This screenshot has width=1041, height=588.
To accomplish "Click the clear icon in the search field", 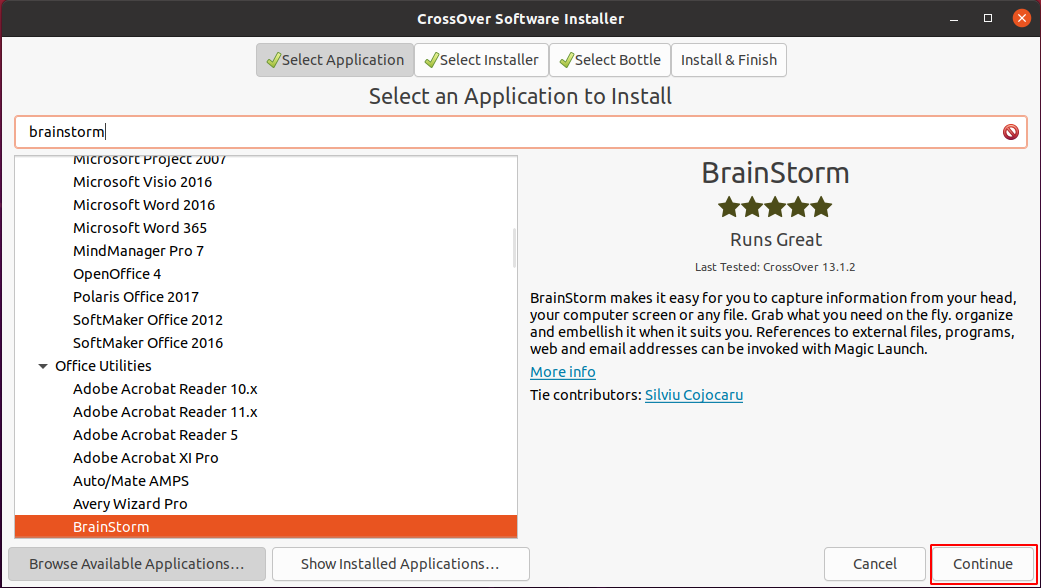I will pos(1010,131).
